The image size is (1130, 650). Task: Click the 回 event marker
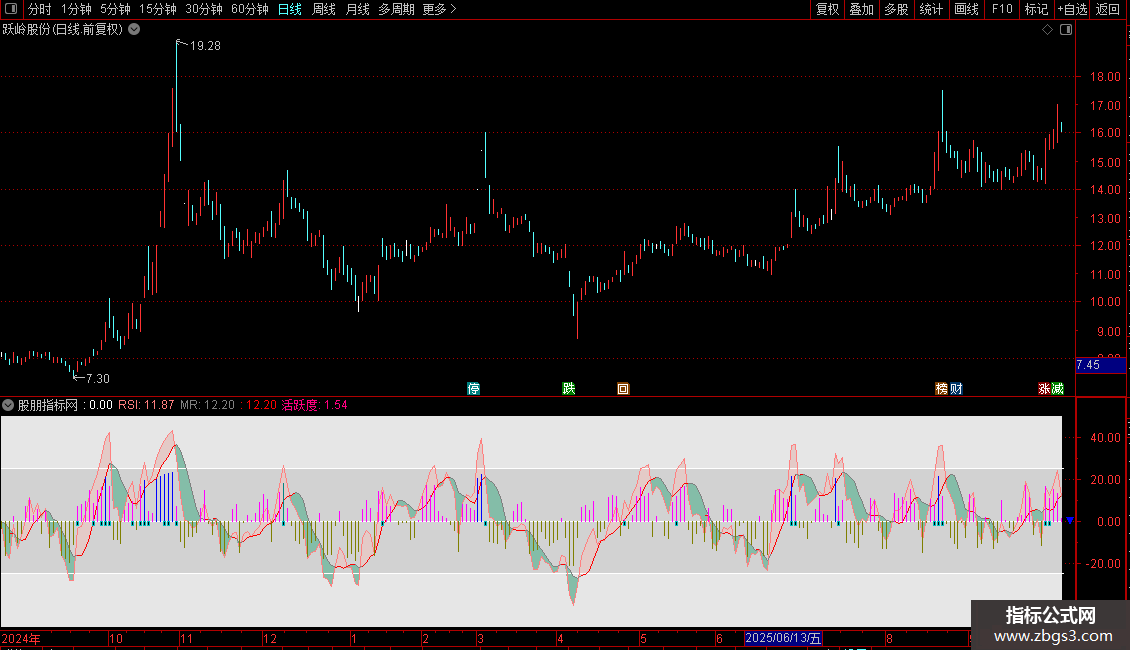click(x=623, y=388)
